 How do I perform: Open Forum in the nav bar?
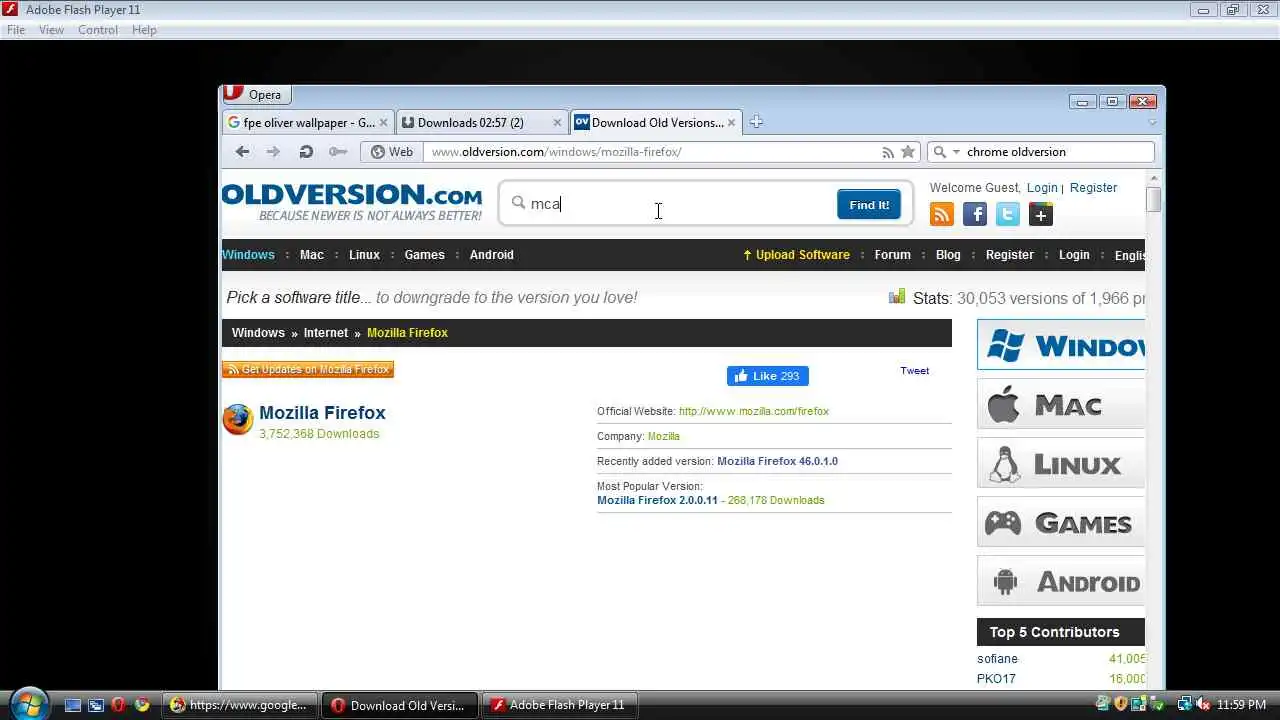tap(892, 255)
